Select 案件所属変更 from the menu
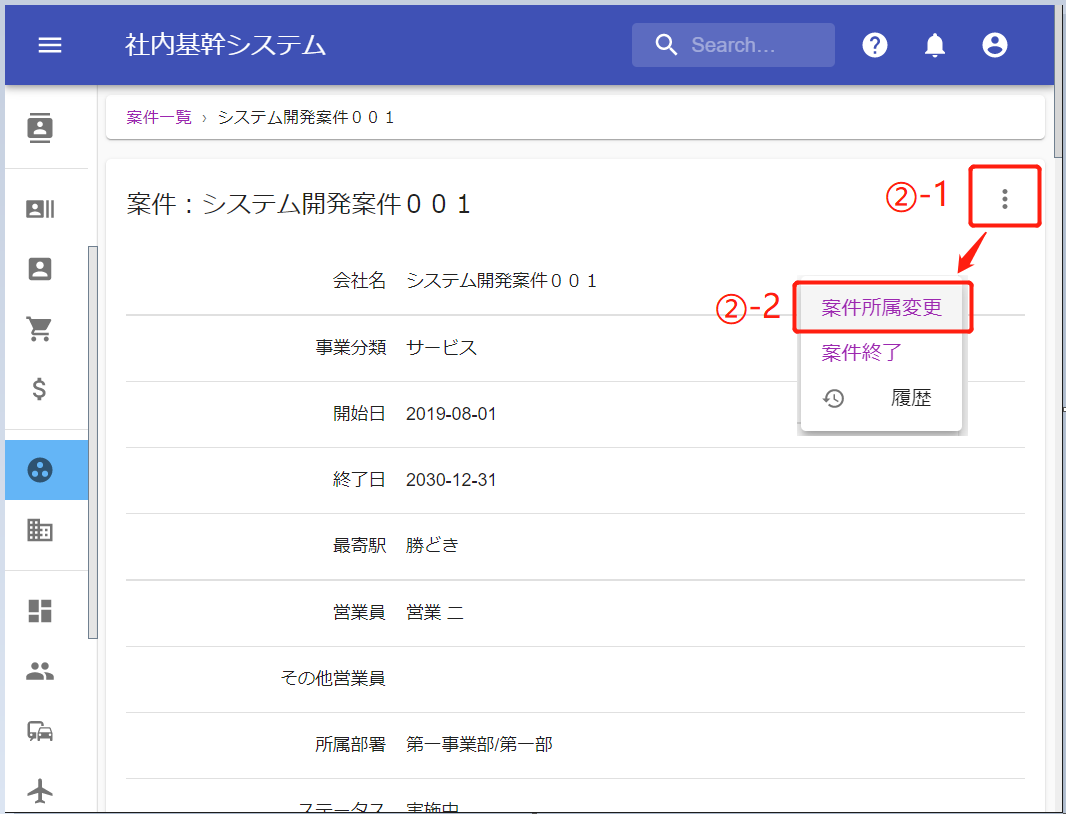Image resolution: width=1066 pixels, height=814 pixels. [881, 308]
